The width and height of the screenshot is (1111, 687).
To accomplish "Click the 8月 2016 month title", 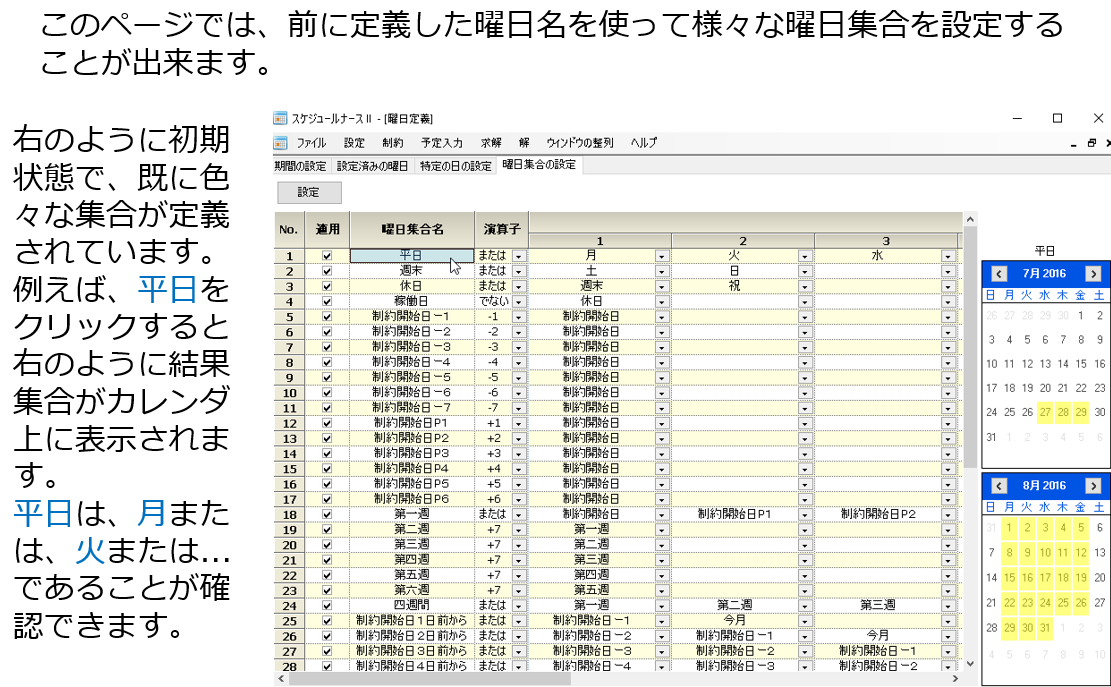I will [x=1044, y=486].
